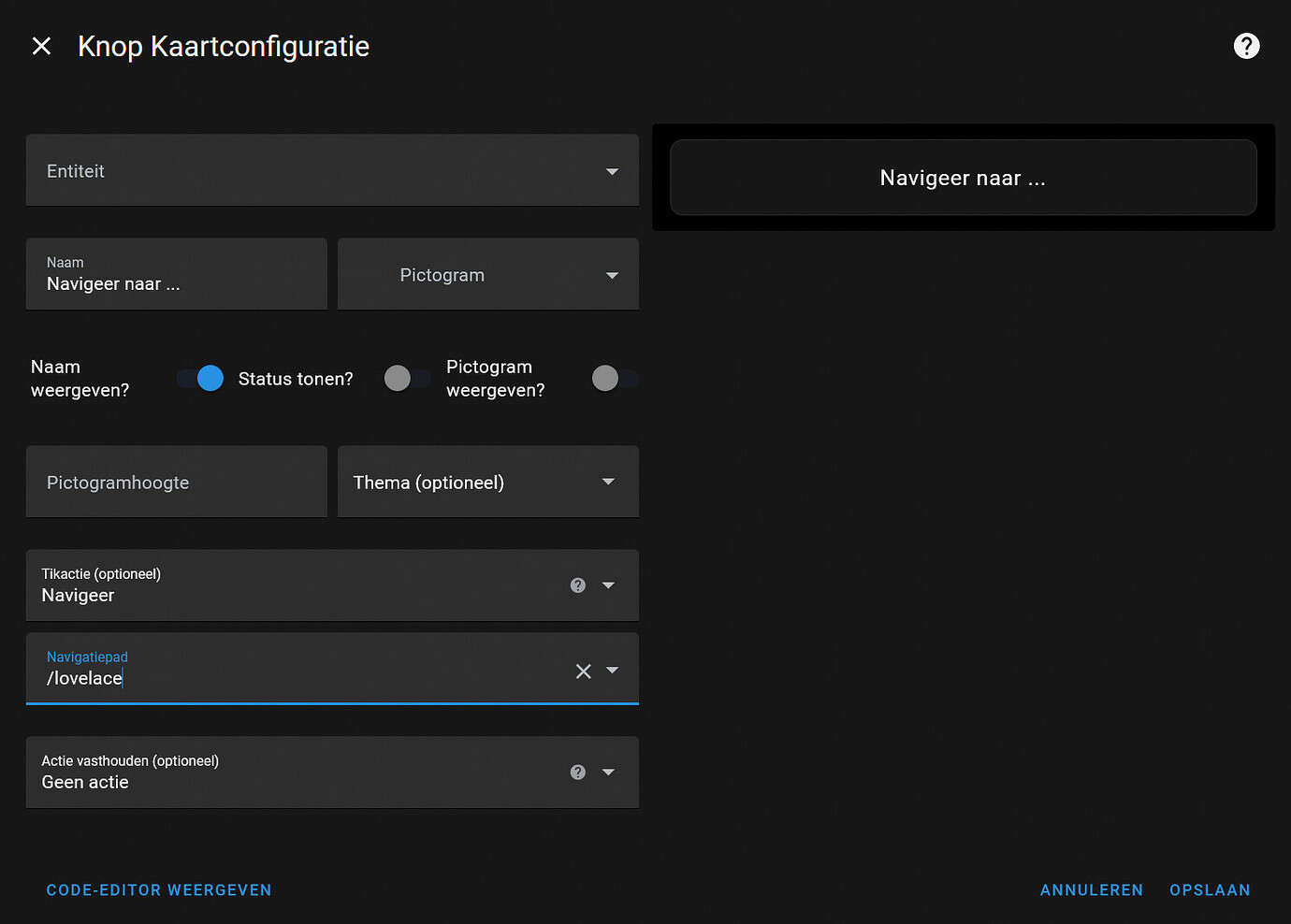The image size is (1291, 924).
Task: Click the help icon next to Tikactie
Action: (x=577, y=585)
